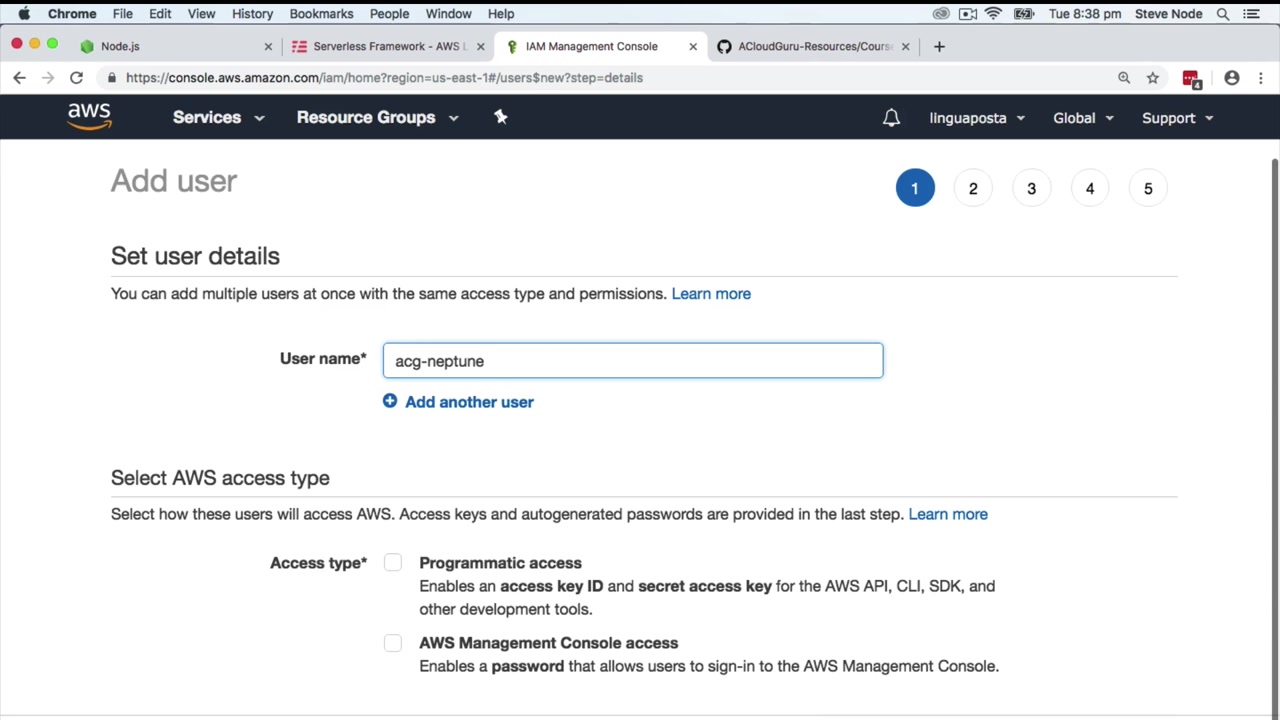
Task: Open a new tab with the plus button
Action: (939, 46)
